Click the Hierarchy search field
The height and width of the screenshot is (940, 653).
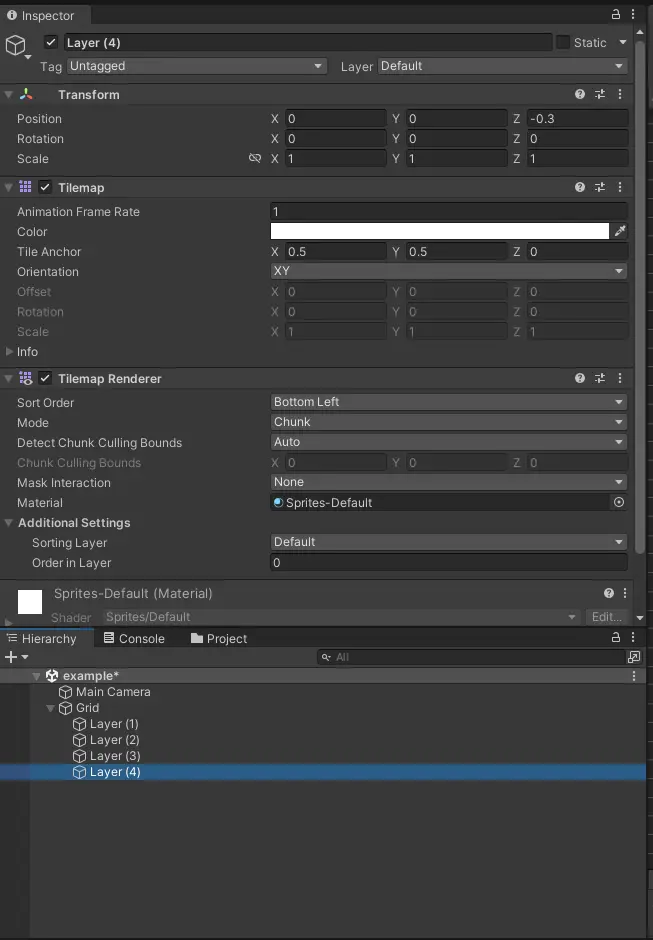click(x=471, y=657)
